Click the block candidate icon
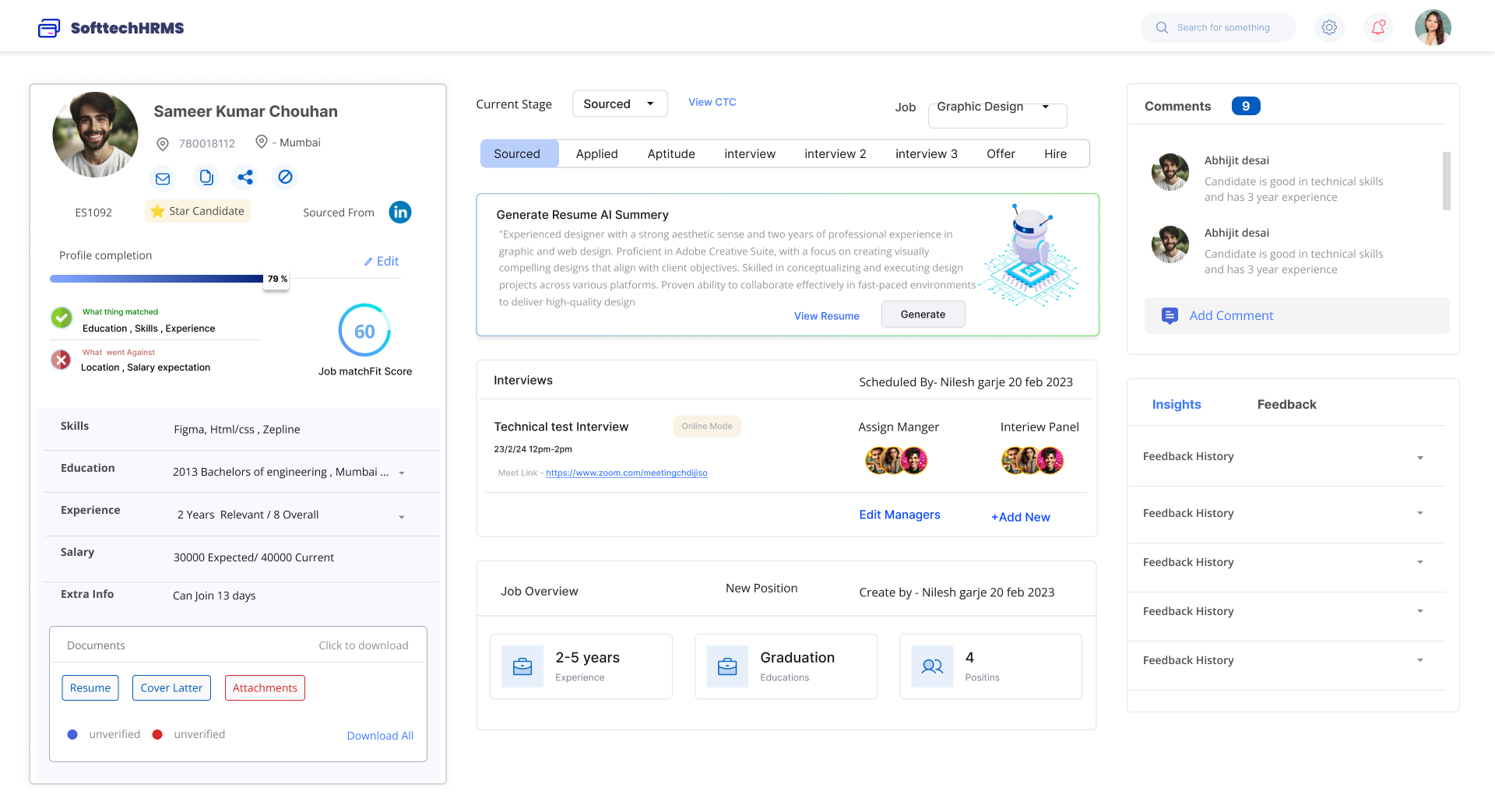The image size is (1495, 812). pos(286,178)
